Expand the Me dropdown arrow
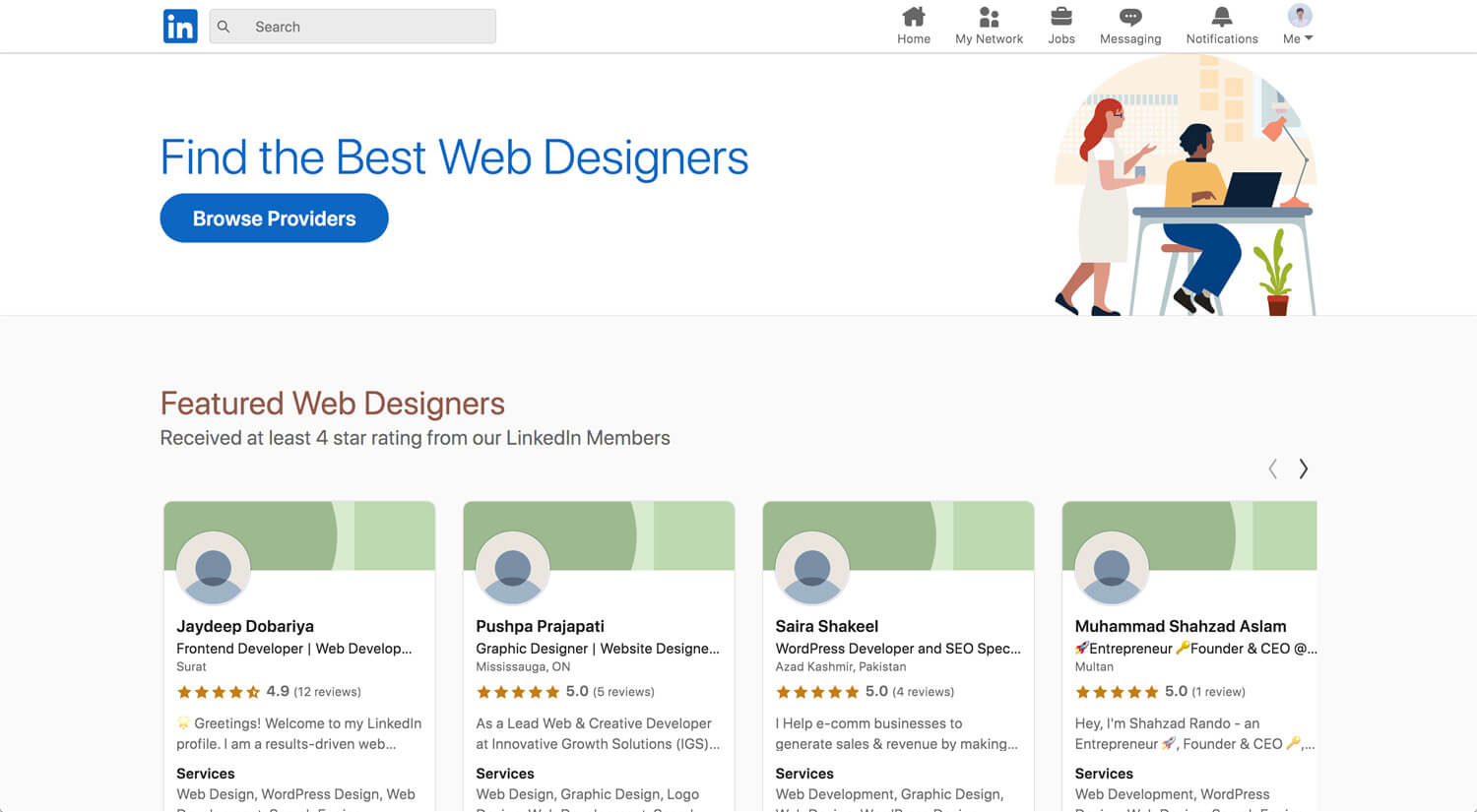This screenshot has height=812, width=1477. pyautogui.click(x=1309, y=38)
